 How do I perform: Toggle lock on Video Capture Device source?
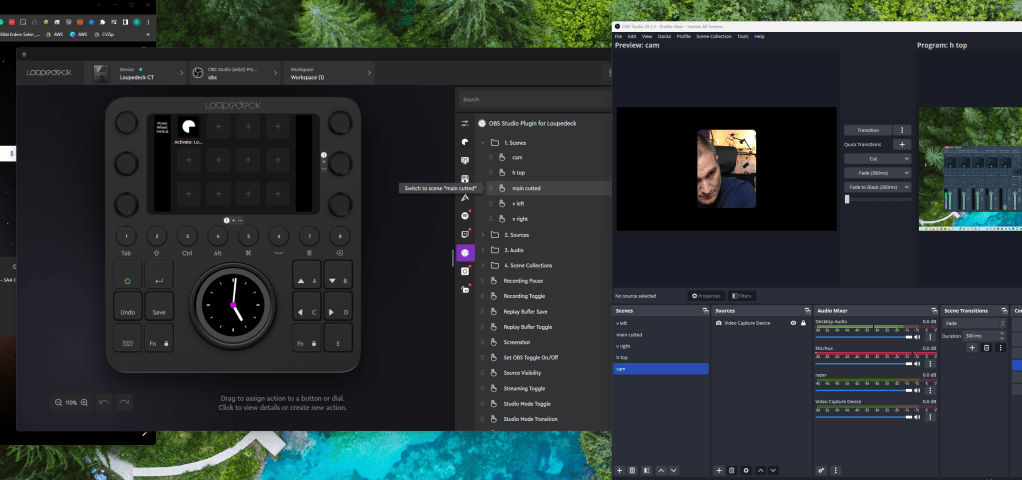(x=803, y=323)
